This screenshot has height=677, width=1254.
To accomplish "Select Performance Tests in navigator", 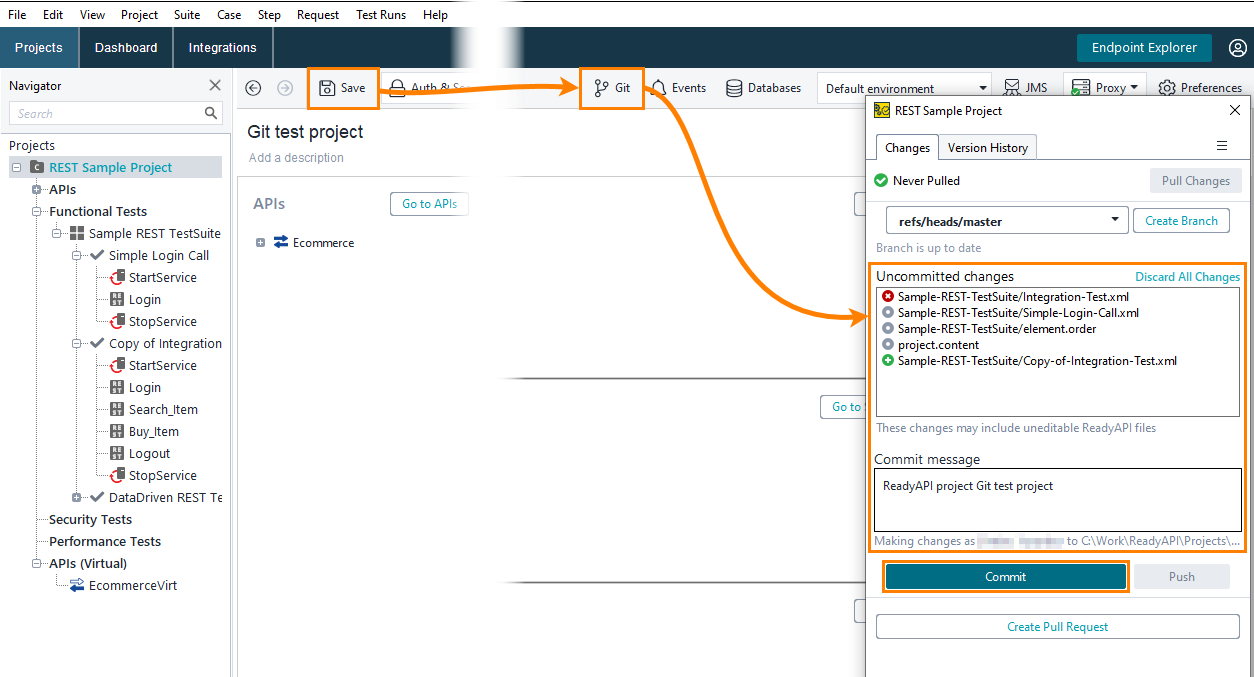I will [105, 541].
